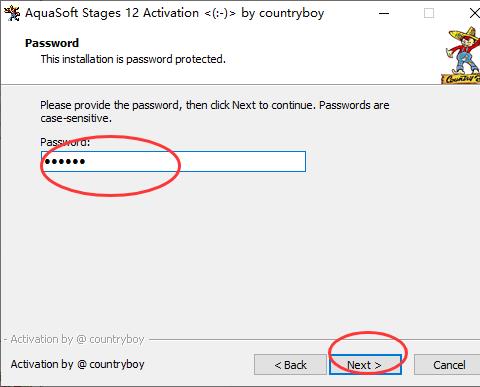Focus the Password input field
Screen dimensions: 480x387
tap(173, 162)
